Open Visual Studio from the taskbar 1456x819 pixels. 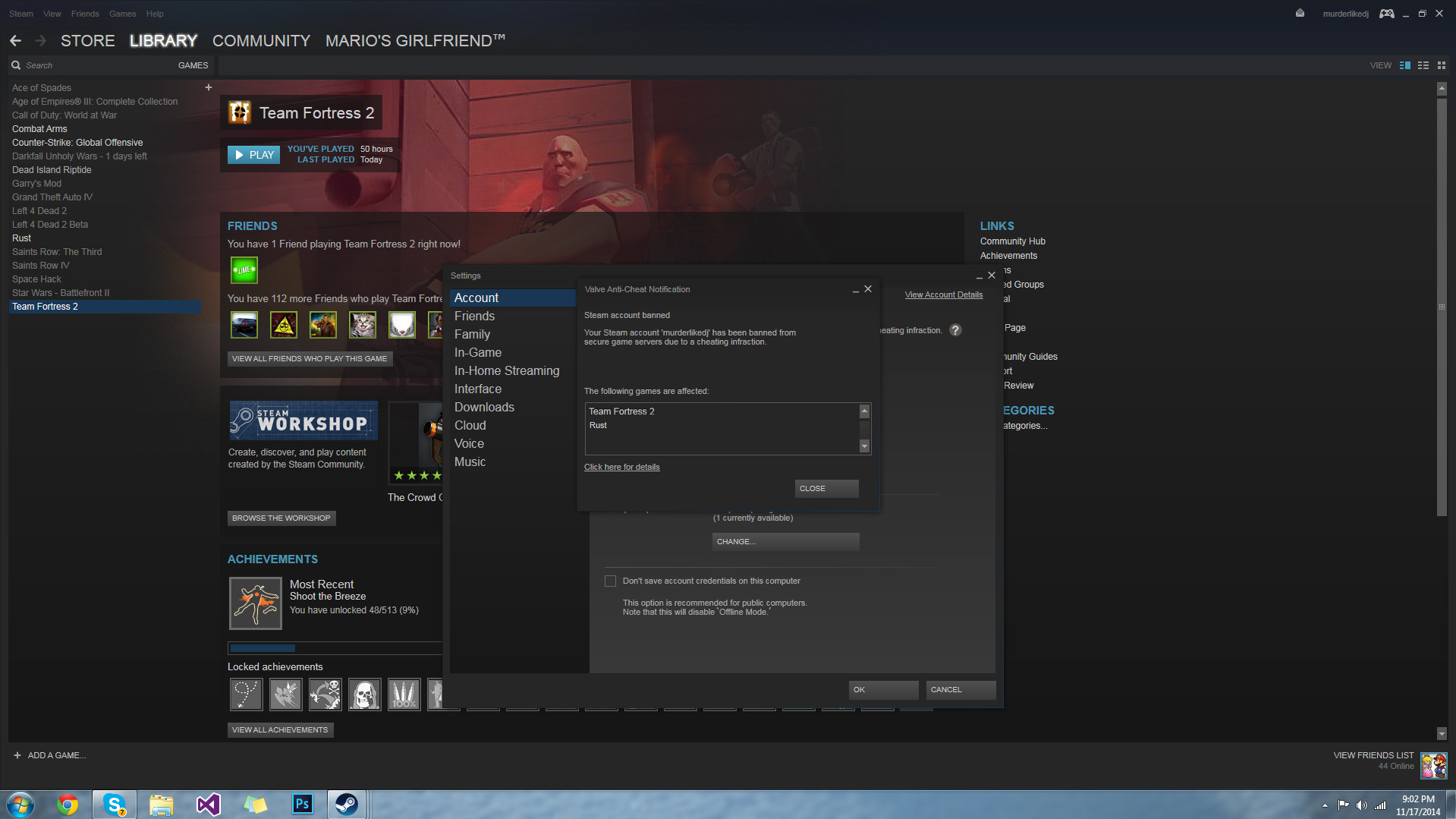point(208,805)
